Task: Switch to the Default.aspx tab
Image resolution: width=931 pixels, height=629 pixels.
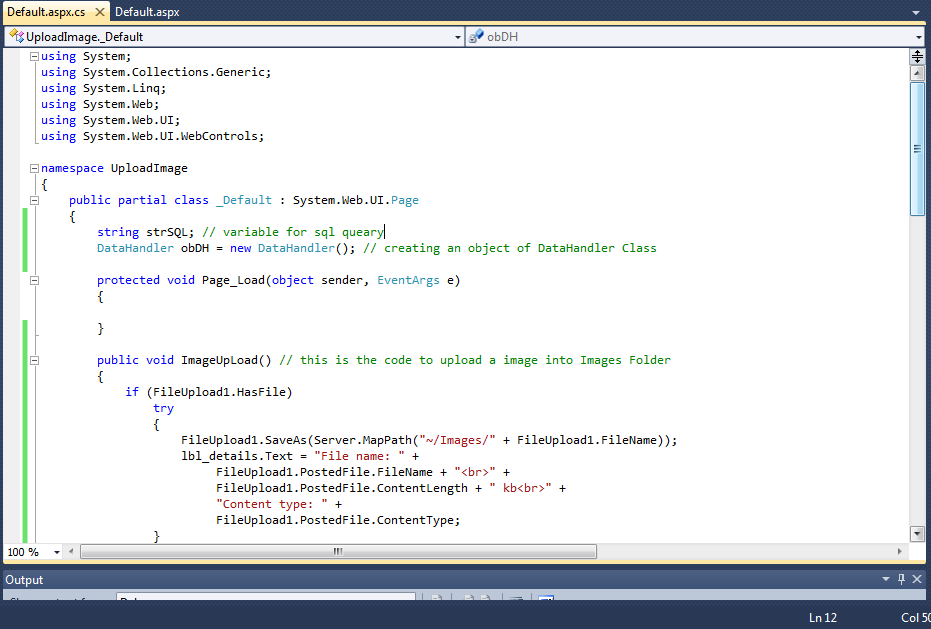Action: click(147, 12)
